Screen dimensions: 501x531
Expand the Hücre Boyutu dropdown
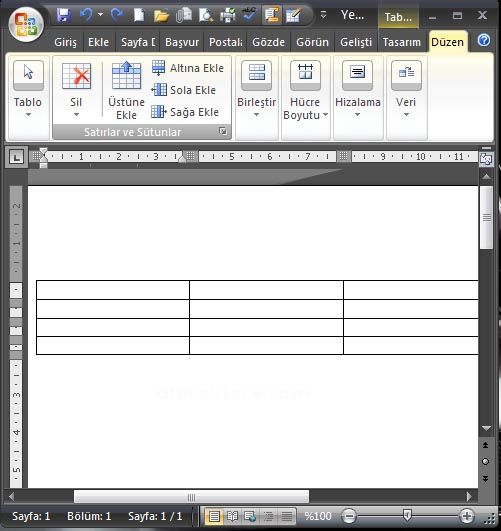[305, 90]
